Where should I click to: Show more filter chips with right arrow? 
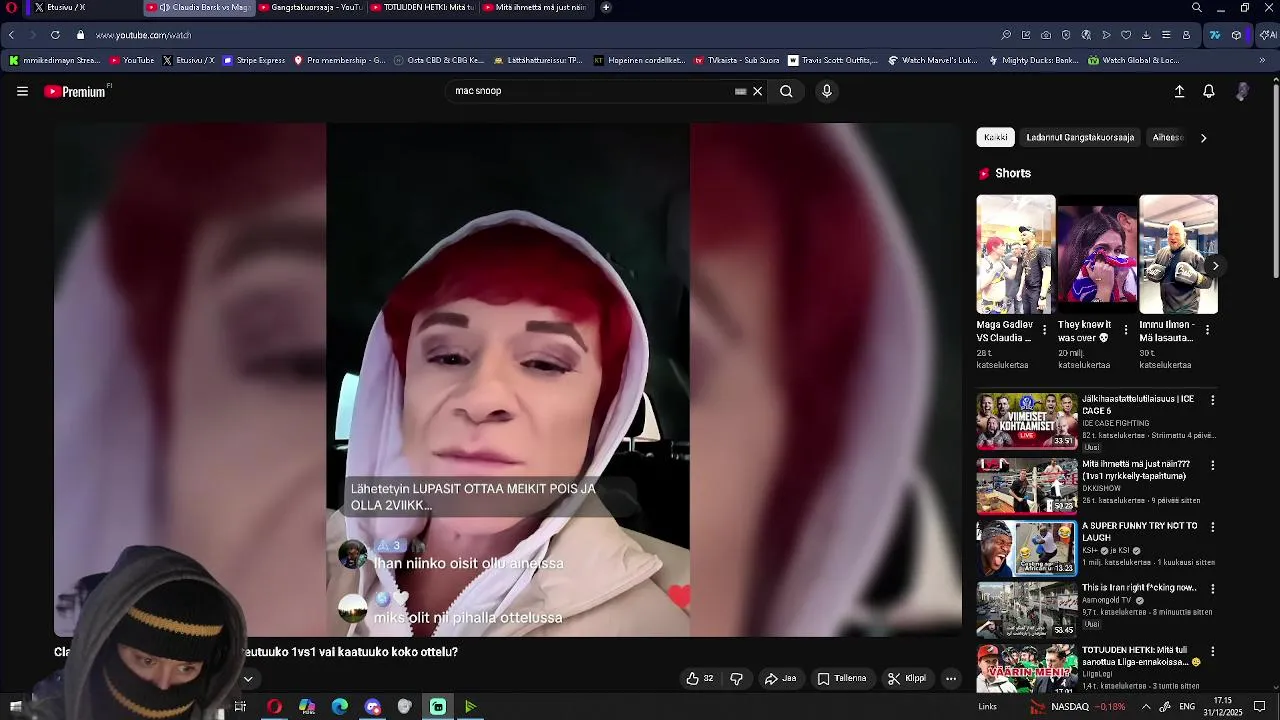1203,138
